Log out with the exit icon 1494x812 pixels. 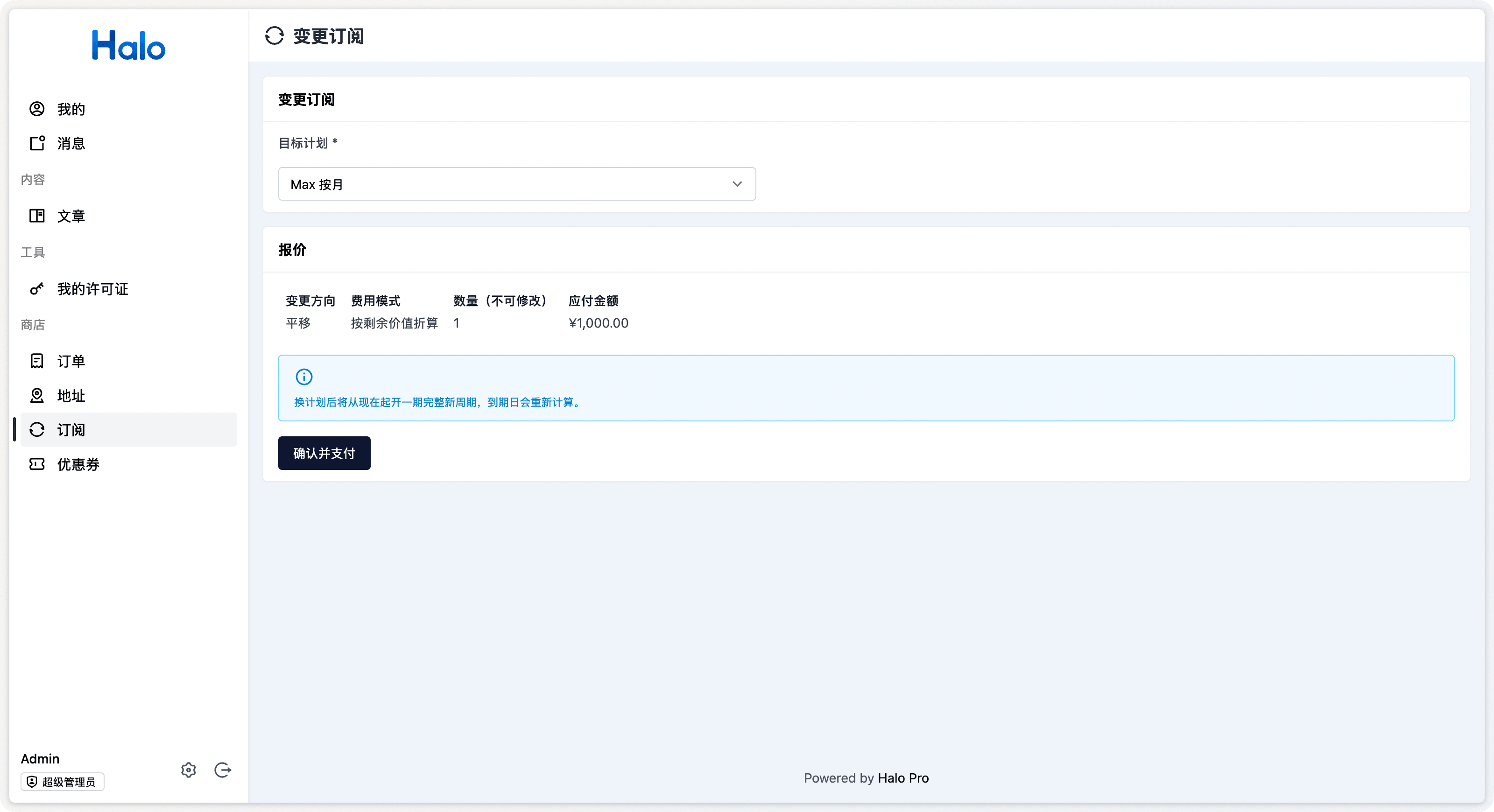(223, 770)
